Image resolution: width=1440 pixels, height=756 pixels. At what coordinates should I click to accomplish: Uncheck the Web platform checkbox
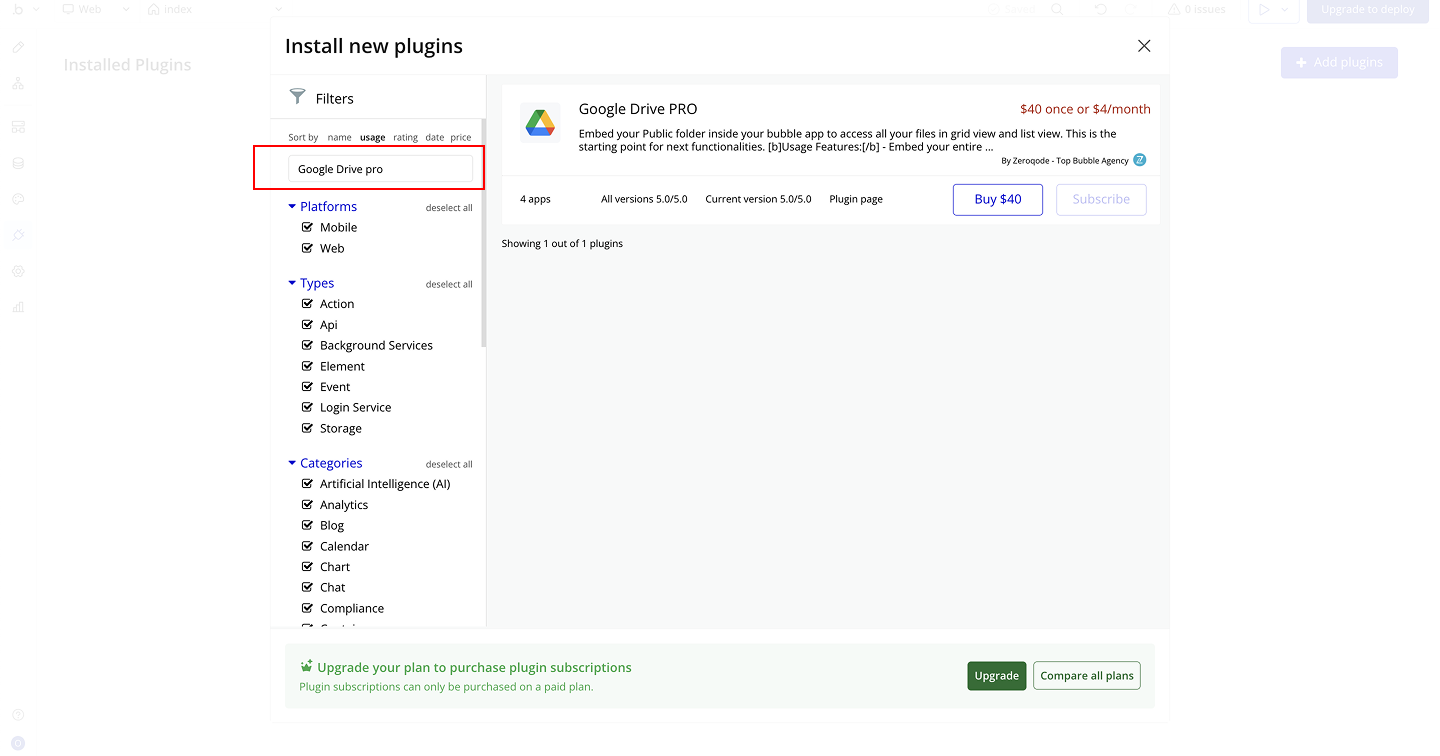[x=308, y=248]
